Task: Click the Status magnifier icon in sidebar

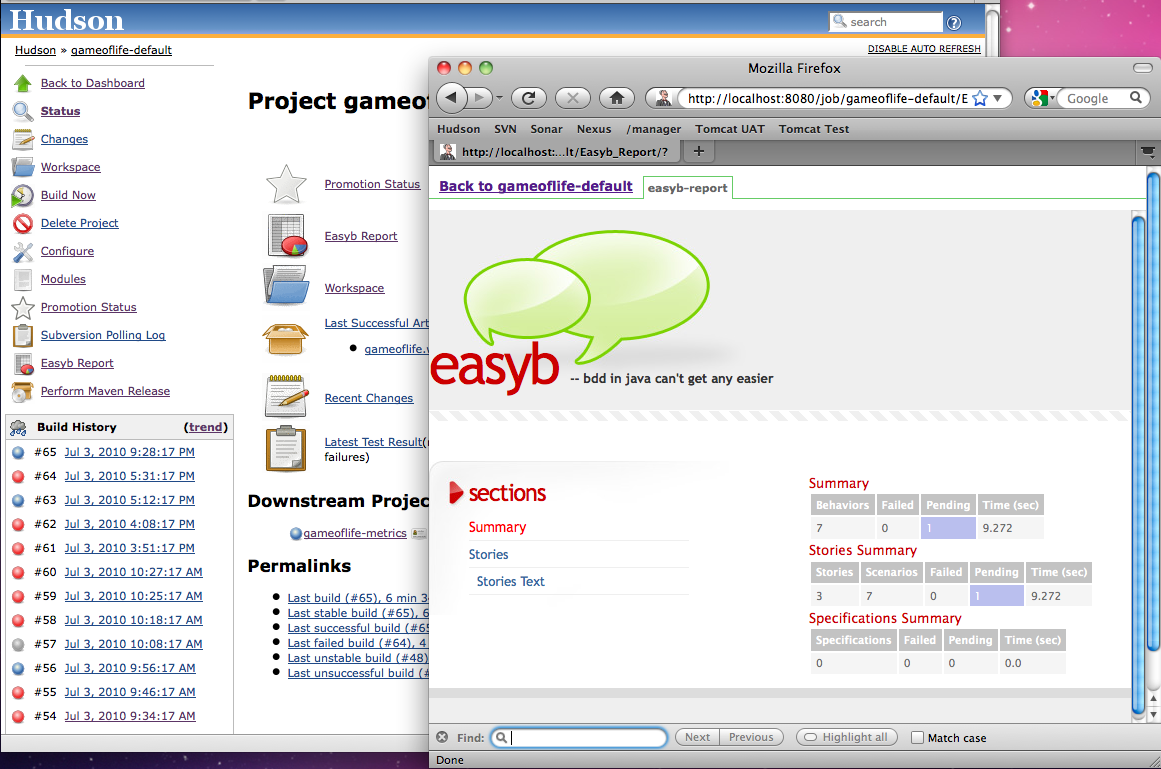Action: pyautogui.click(x=23, y=111)
